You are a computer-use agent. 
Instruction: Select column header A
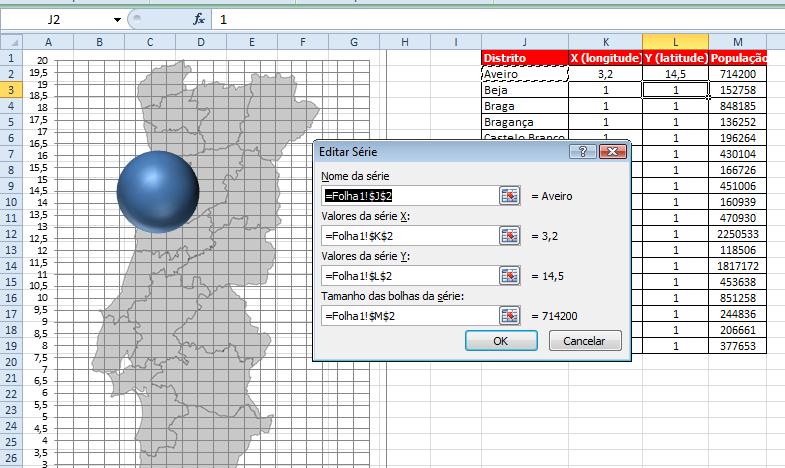point(48,42)
